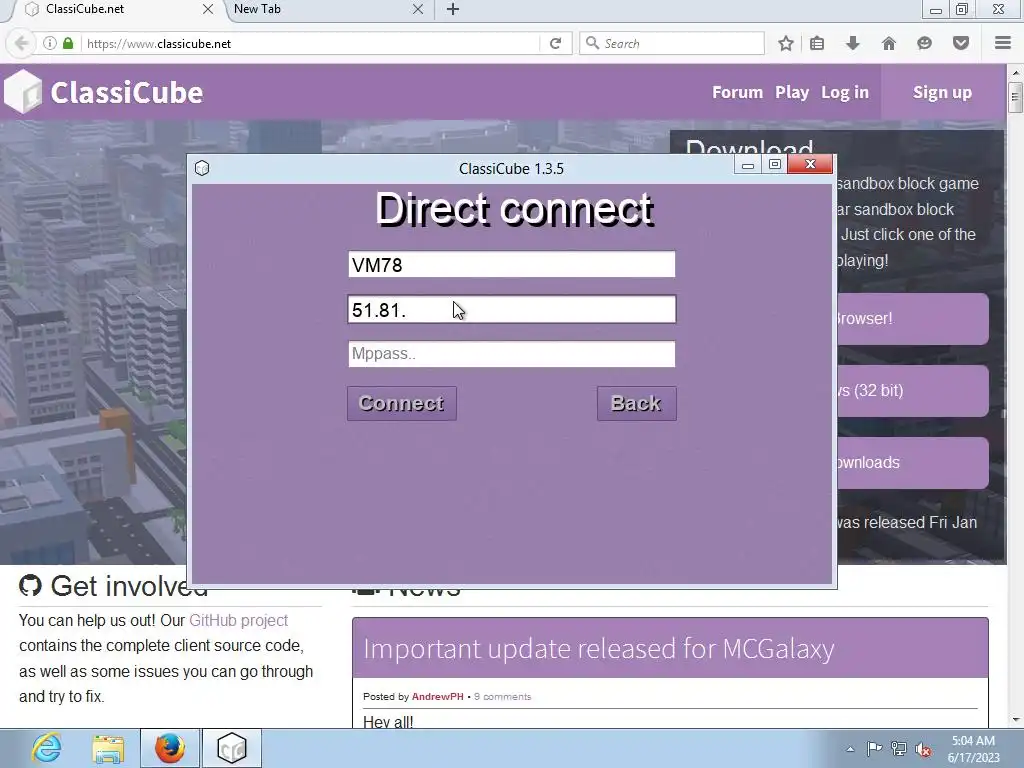
Task: Reload the page with refresh icon
Action: [x=556, y=43]
